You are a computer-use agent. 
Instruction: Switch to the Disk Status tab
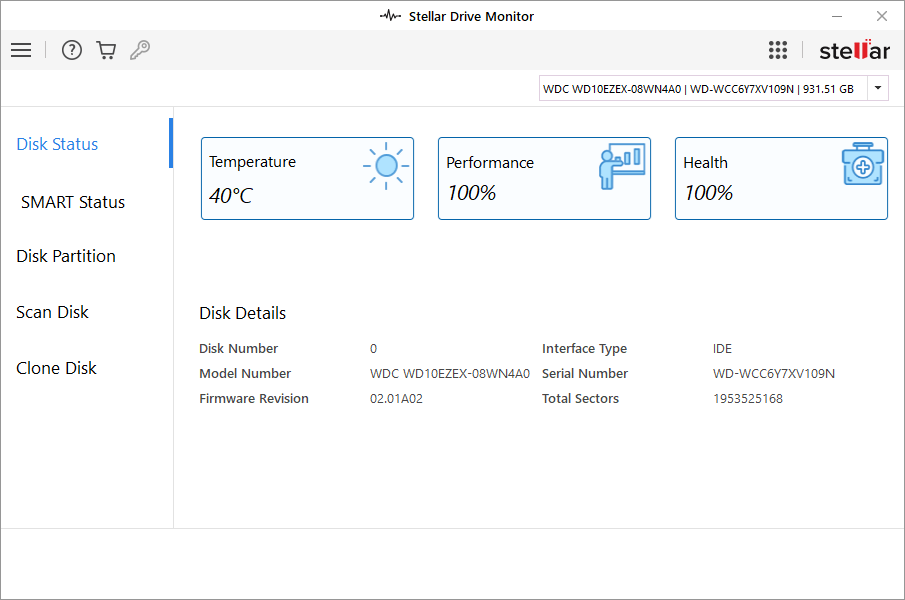[x=57, y=144]
